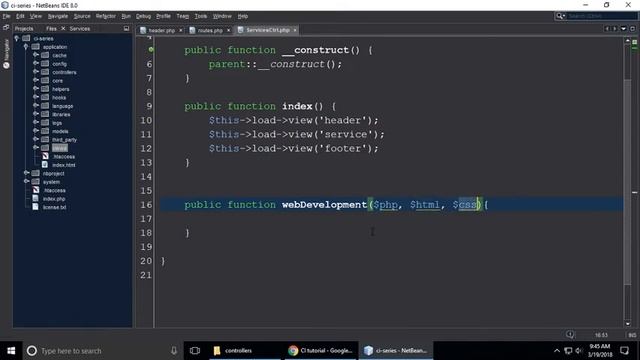Viewport: 640px width, 360px height.
Task: Click the restore window group icon above Navigator
Action: tap(6, 28)
